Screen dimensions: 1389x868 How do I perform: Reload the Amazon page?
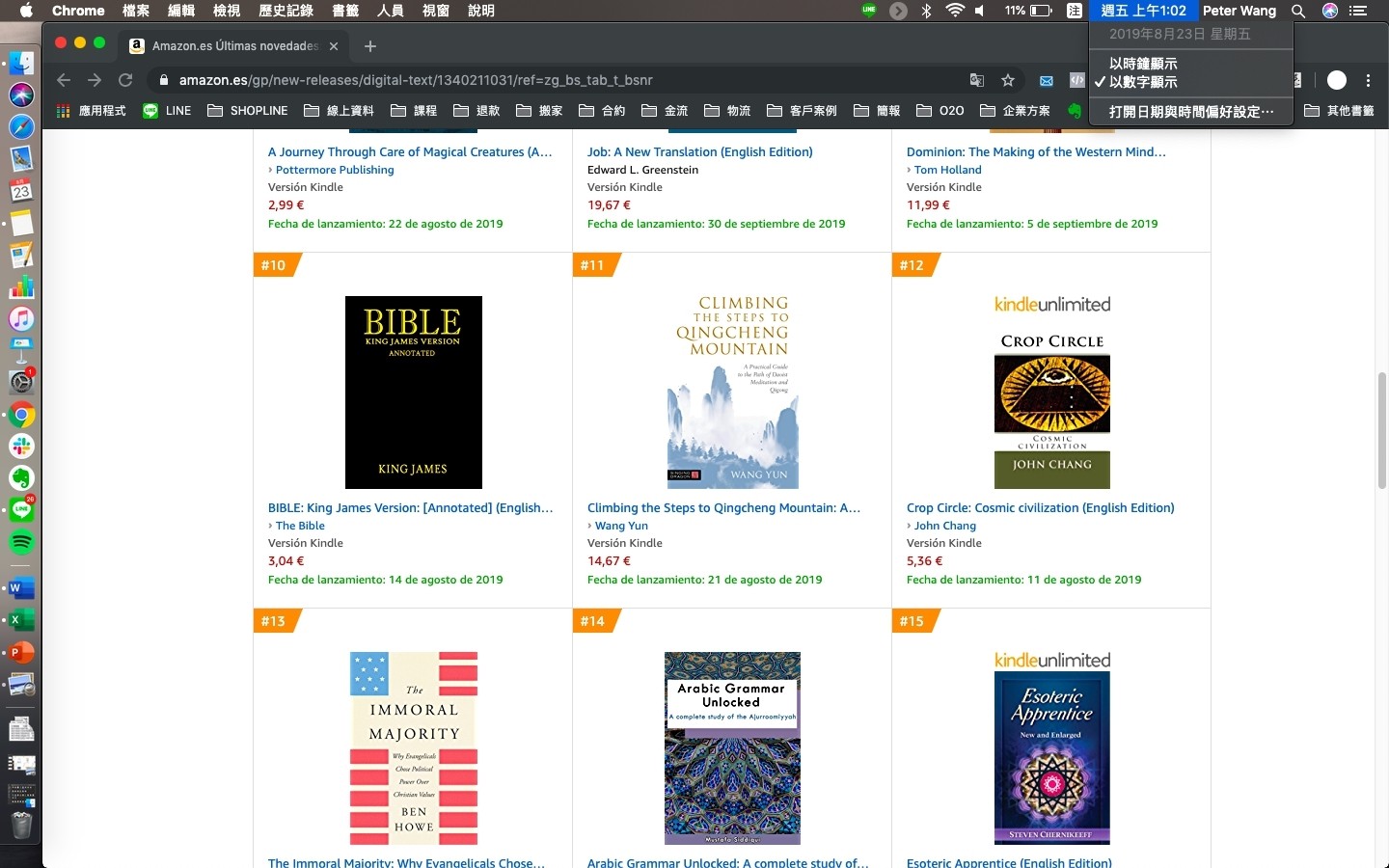point(125,80)
